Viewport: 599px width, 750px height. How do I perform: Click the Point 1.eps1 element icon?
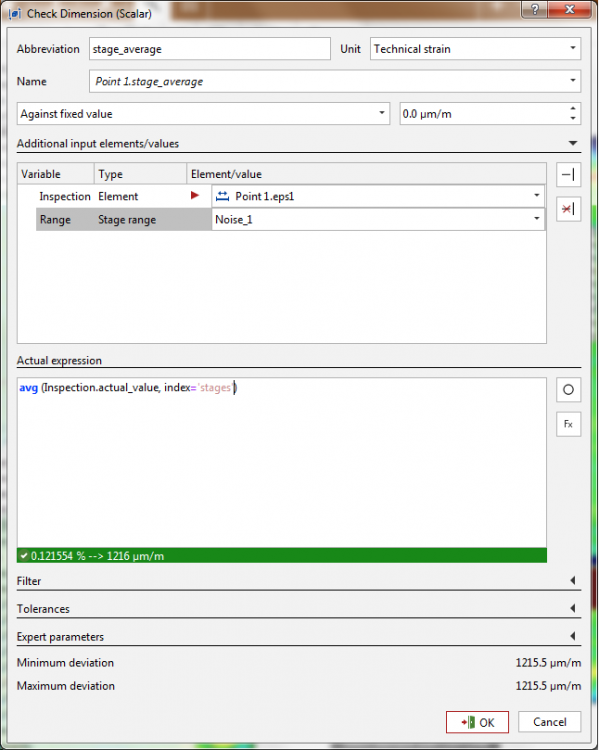tap(222, 196)
